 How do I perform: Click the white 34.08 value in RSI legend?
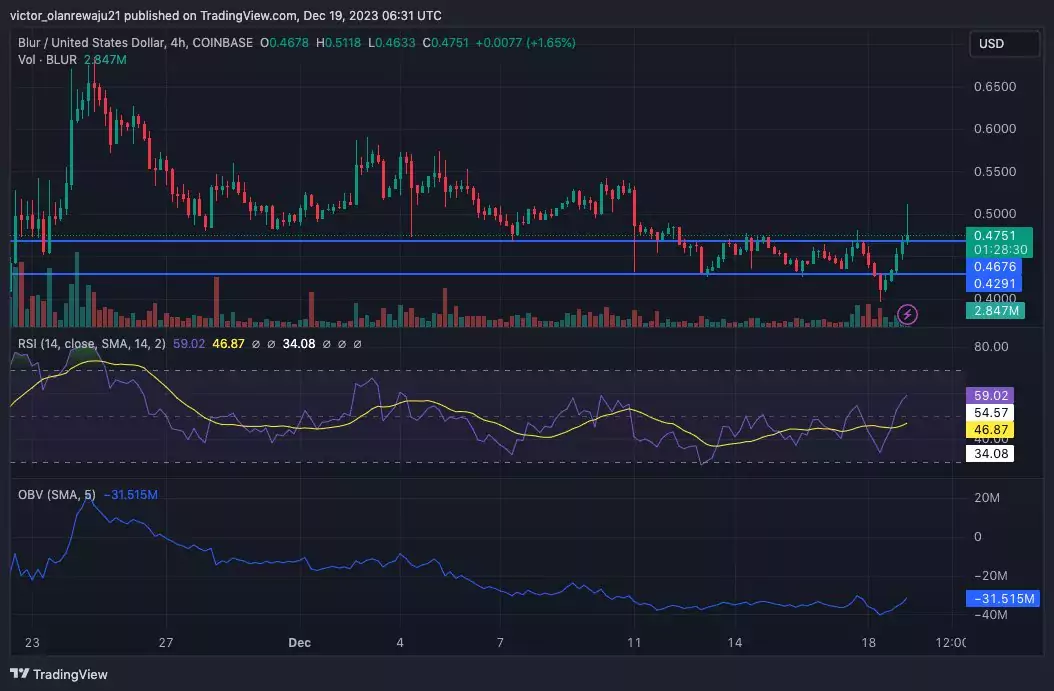[299, 343]
